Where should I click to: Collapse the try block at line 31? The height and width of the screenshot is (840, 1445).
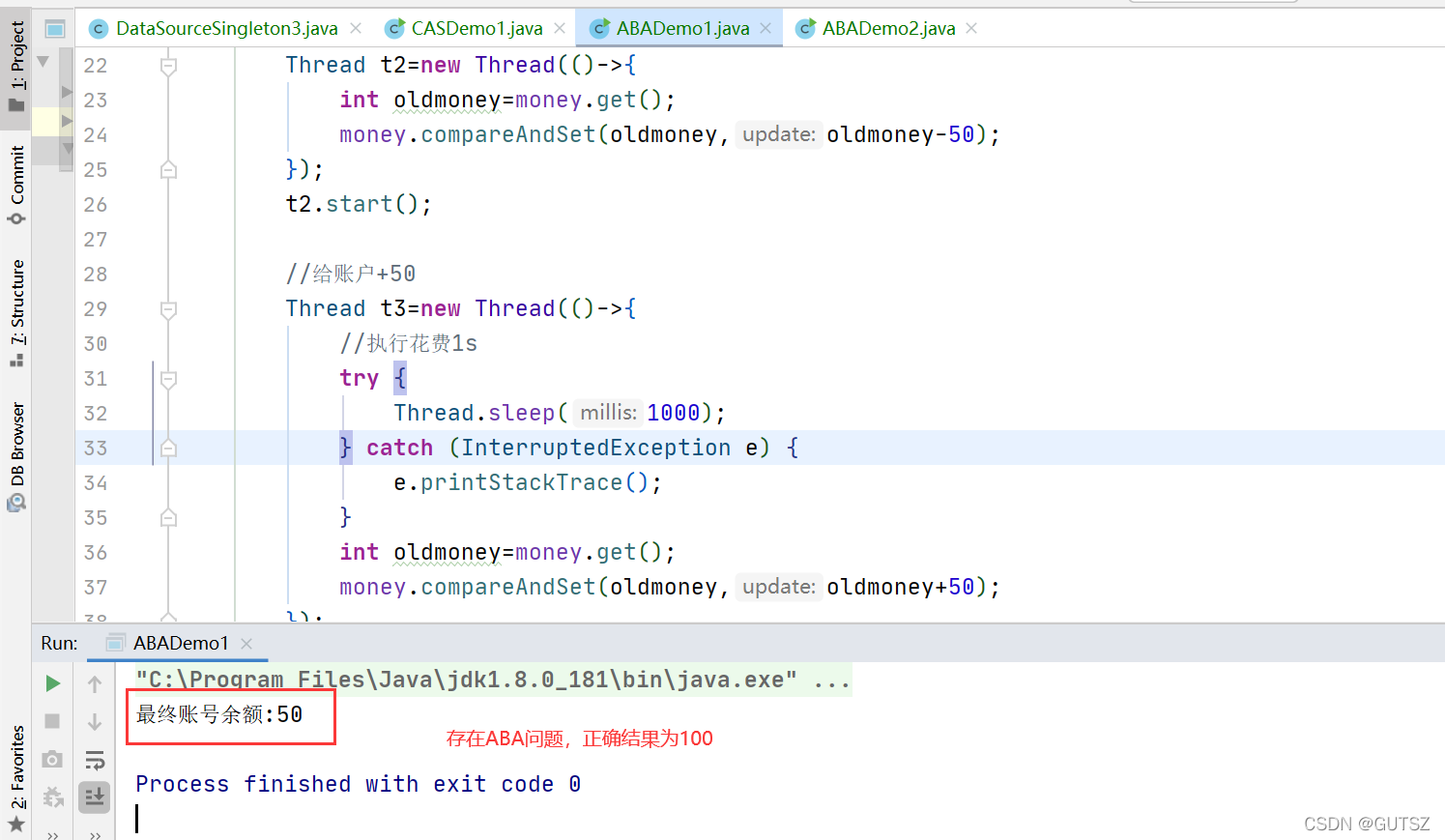168,379
